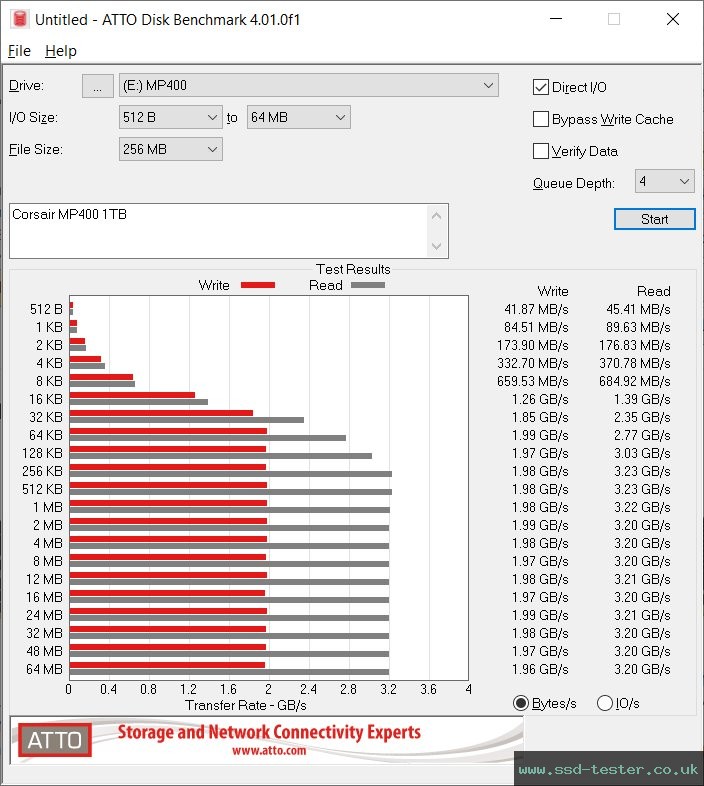This screenshot has height=786, width=704.
Task: Open the www.atto.com link
Action: click(269, 750)
